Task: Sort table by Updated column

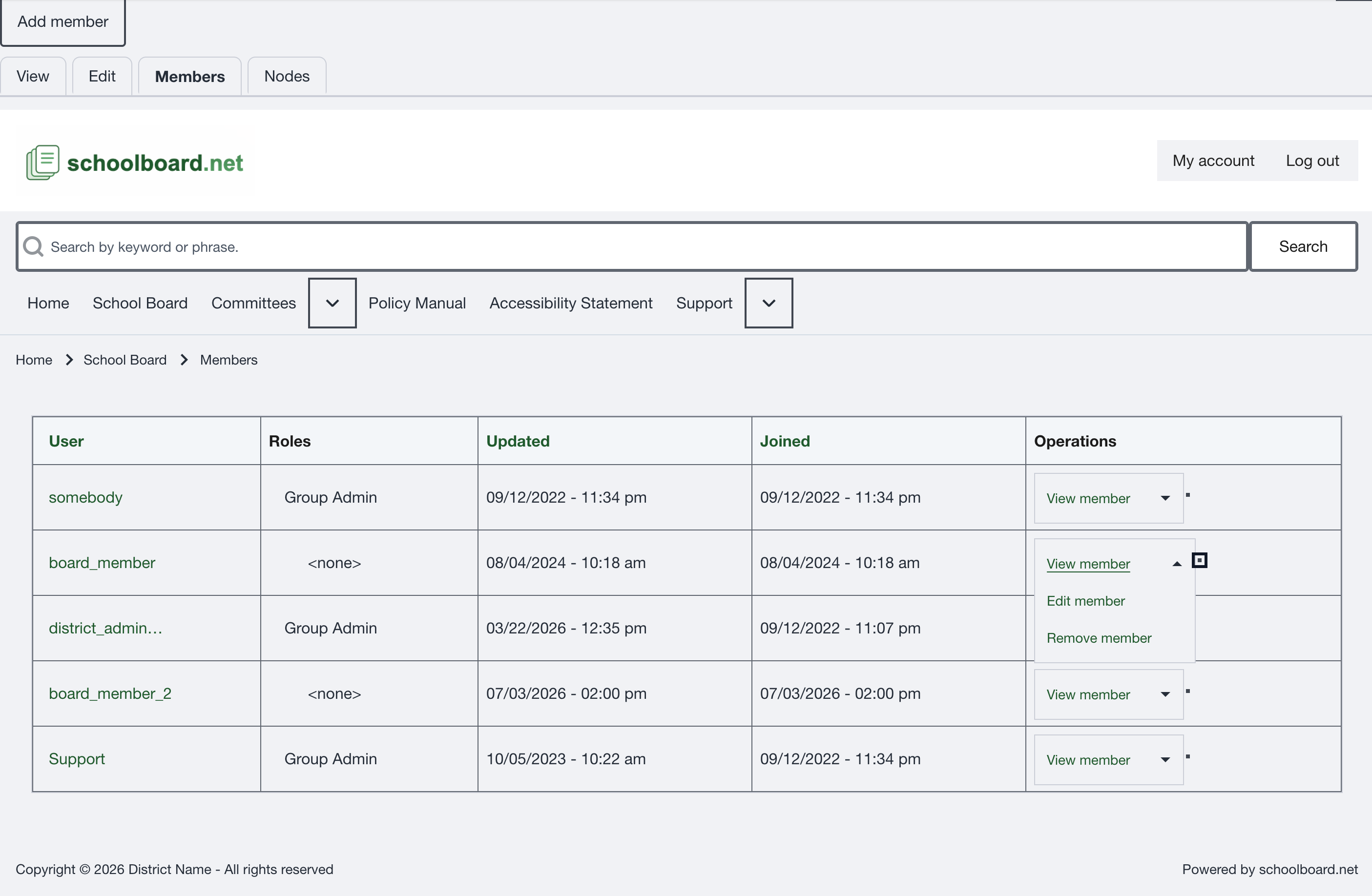Action: click(x=518, y=441)
